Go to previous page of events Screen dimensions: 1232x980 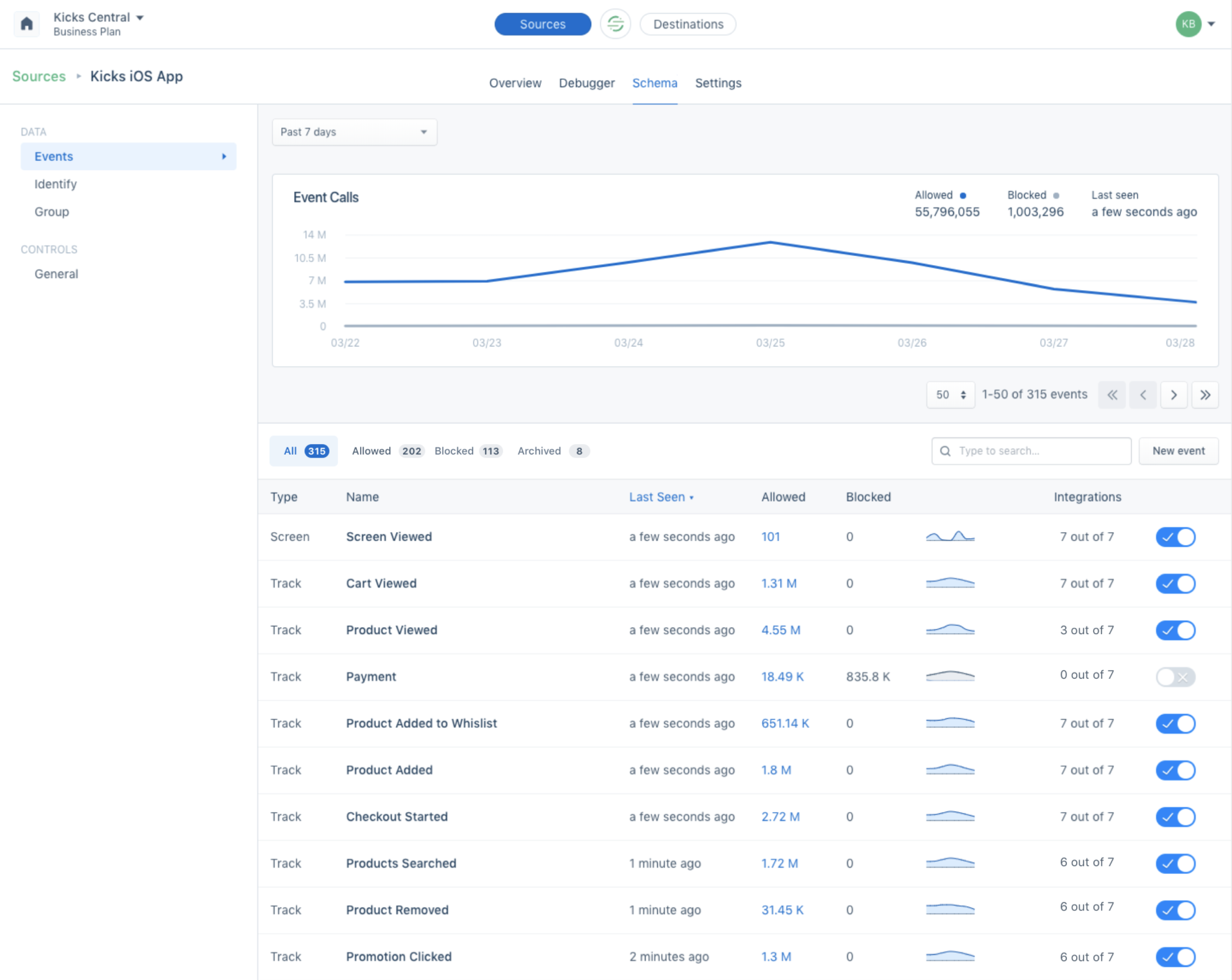pos(1143,395)
